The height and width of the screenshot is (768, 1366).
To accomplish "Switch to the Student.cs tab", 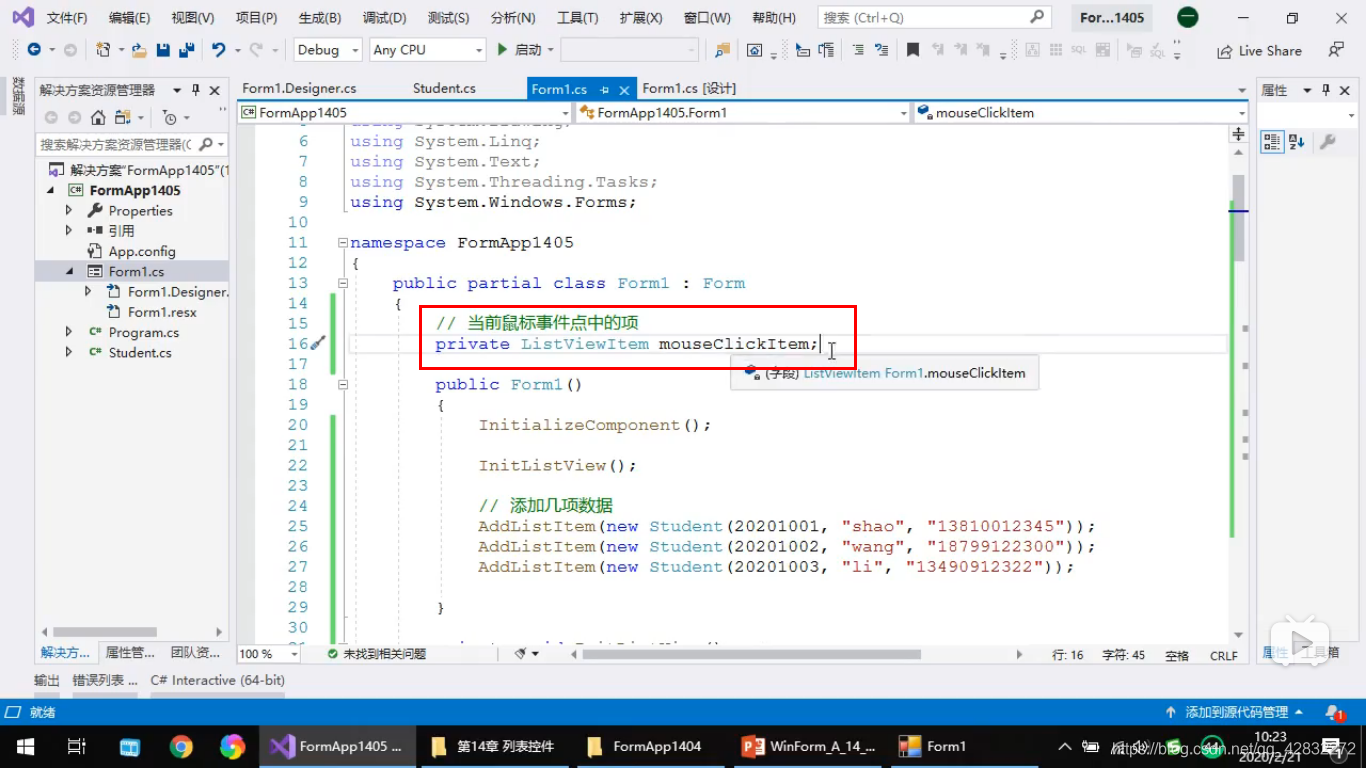I will [x=444, y=89].
